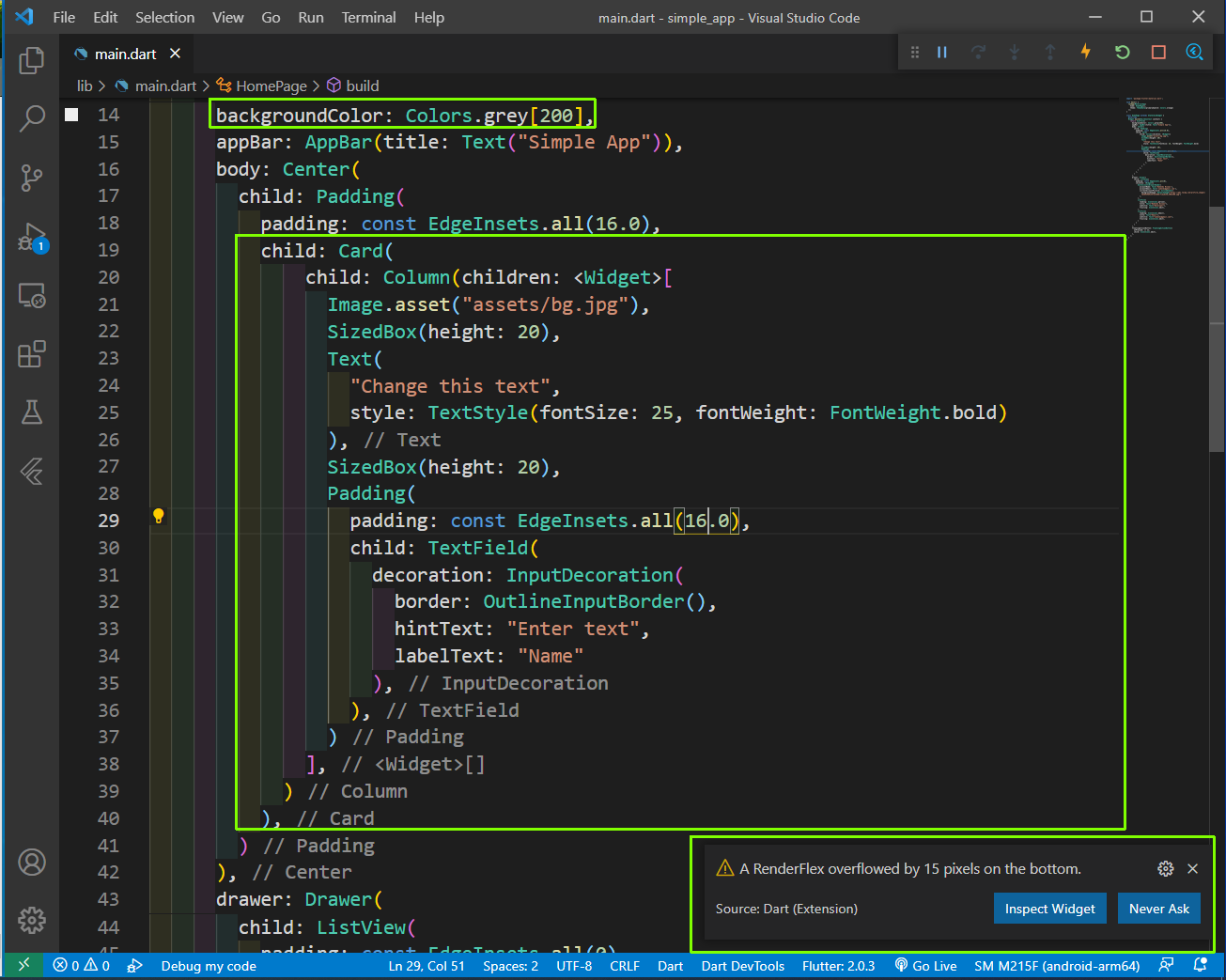Open errors and warnings count in status bar
The height and width of the screenshot is (980, 1226).
(x=81, y=965)
